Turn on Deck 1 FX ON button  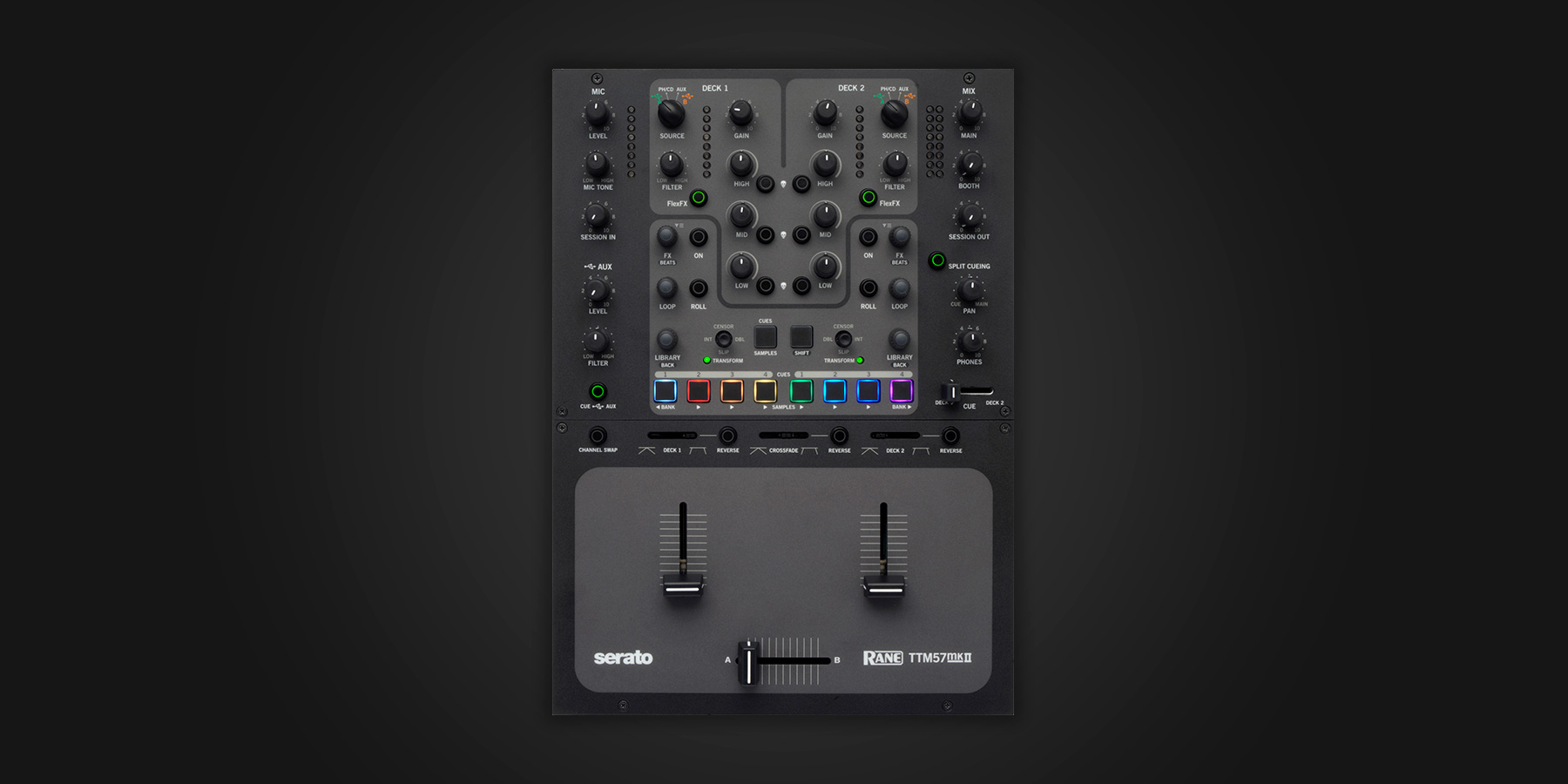699,237
